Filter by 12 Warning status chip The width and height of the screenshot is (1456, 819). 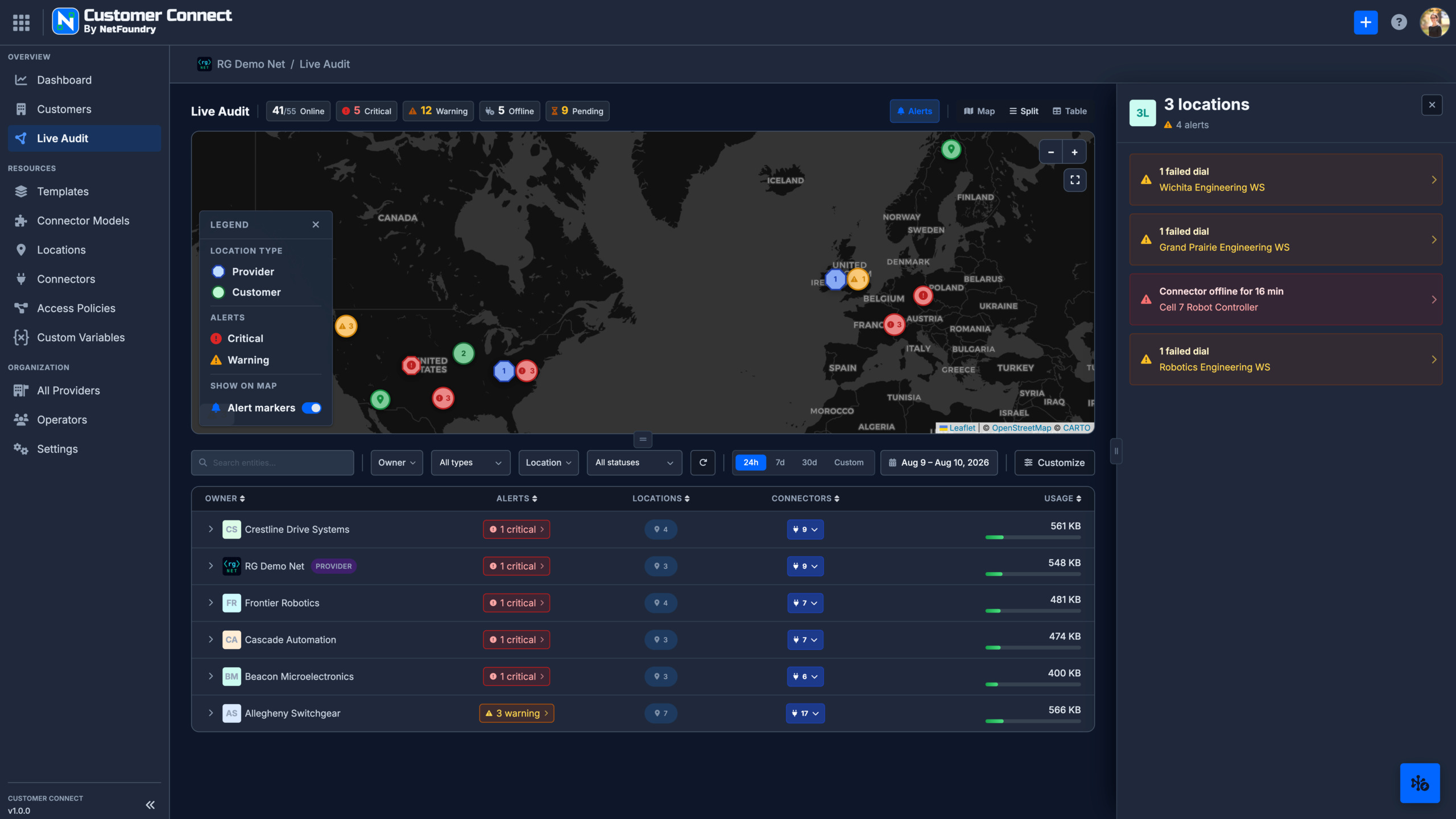(438, 111)
